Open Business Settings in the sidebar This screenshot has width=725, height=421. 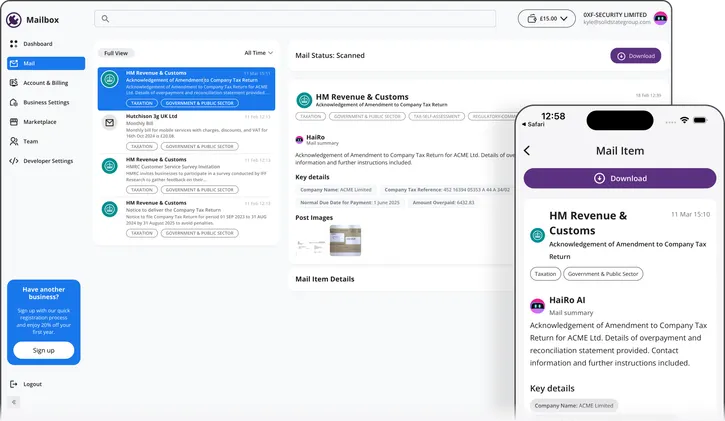(46, 102)
